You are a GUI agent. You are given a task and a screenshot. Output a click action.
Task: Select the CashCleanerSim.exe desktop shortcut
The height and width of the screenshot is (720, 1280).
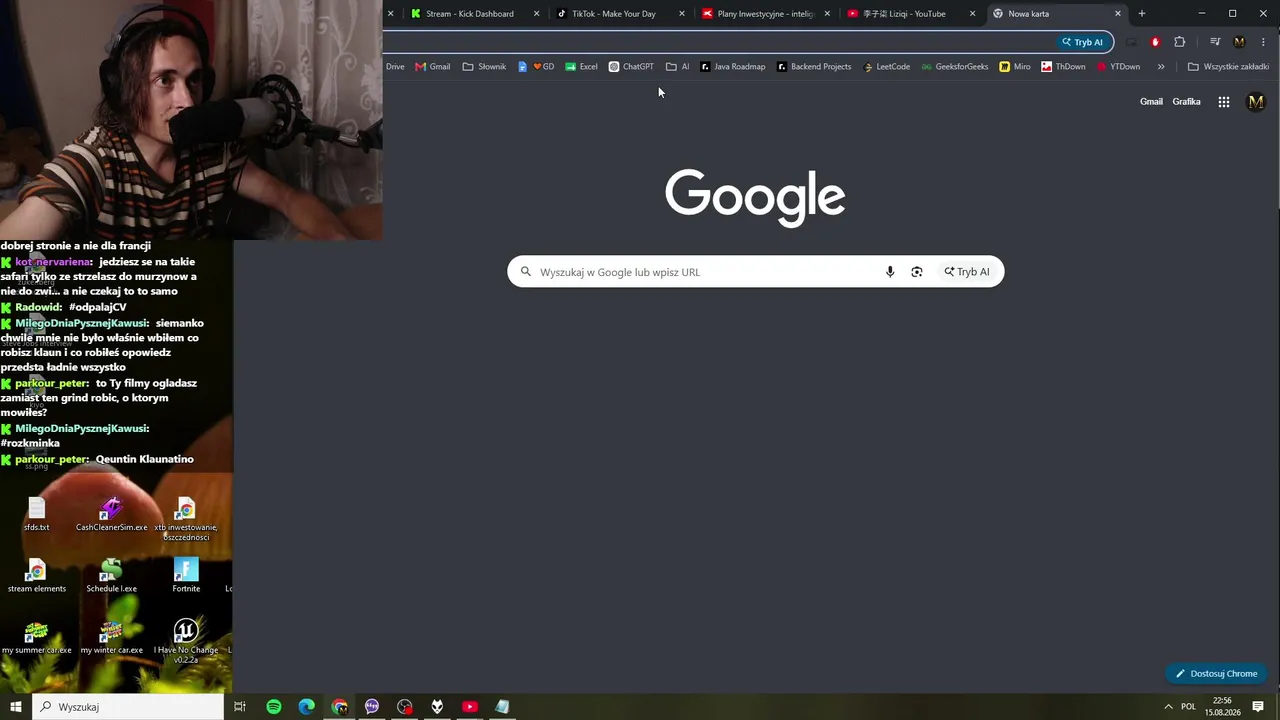[x=111, y=514]
